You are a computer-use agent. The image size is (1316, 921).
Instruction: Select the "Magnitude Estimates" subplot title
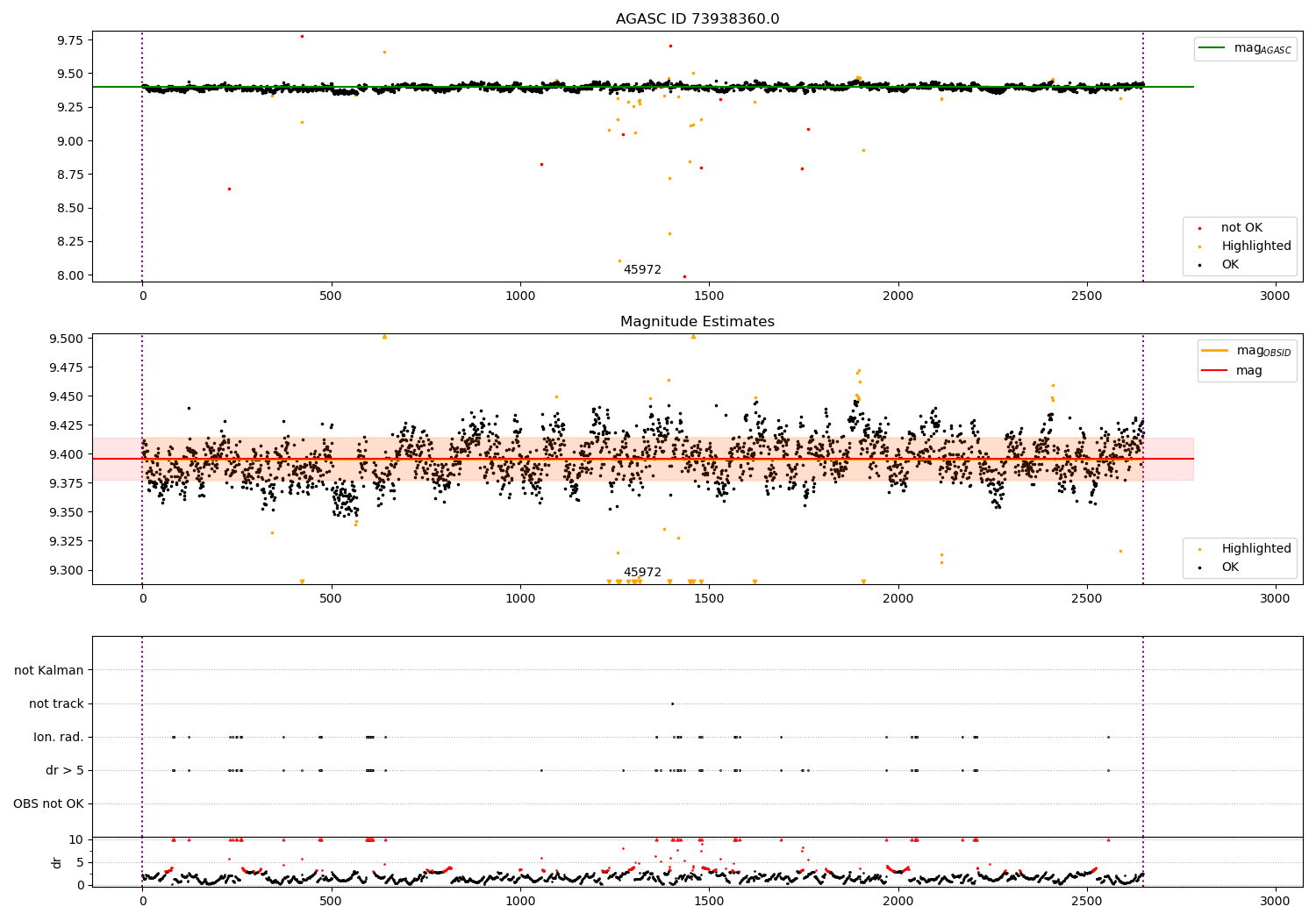[x=697, y=322]
